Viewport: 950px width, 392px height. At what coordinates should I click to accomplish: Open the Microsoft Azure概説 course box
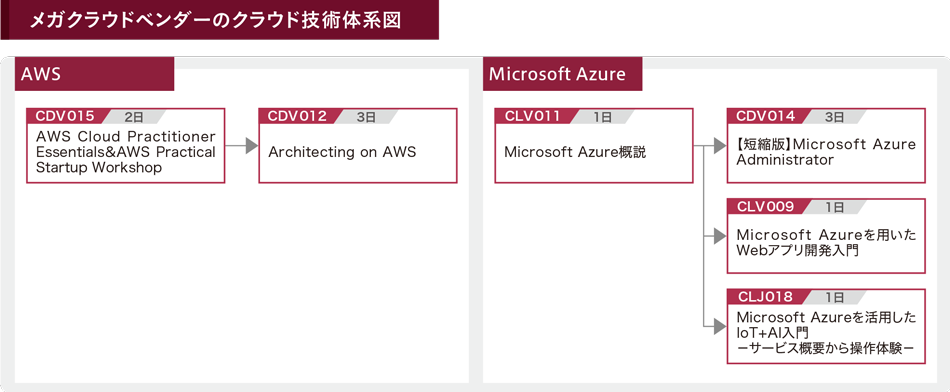tap(594, 146)
